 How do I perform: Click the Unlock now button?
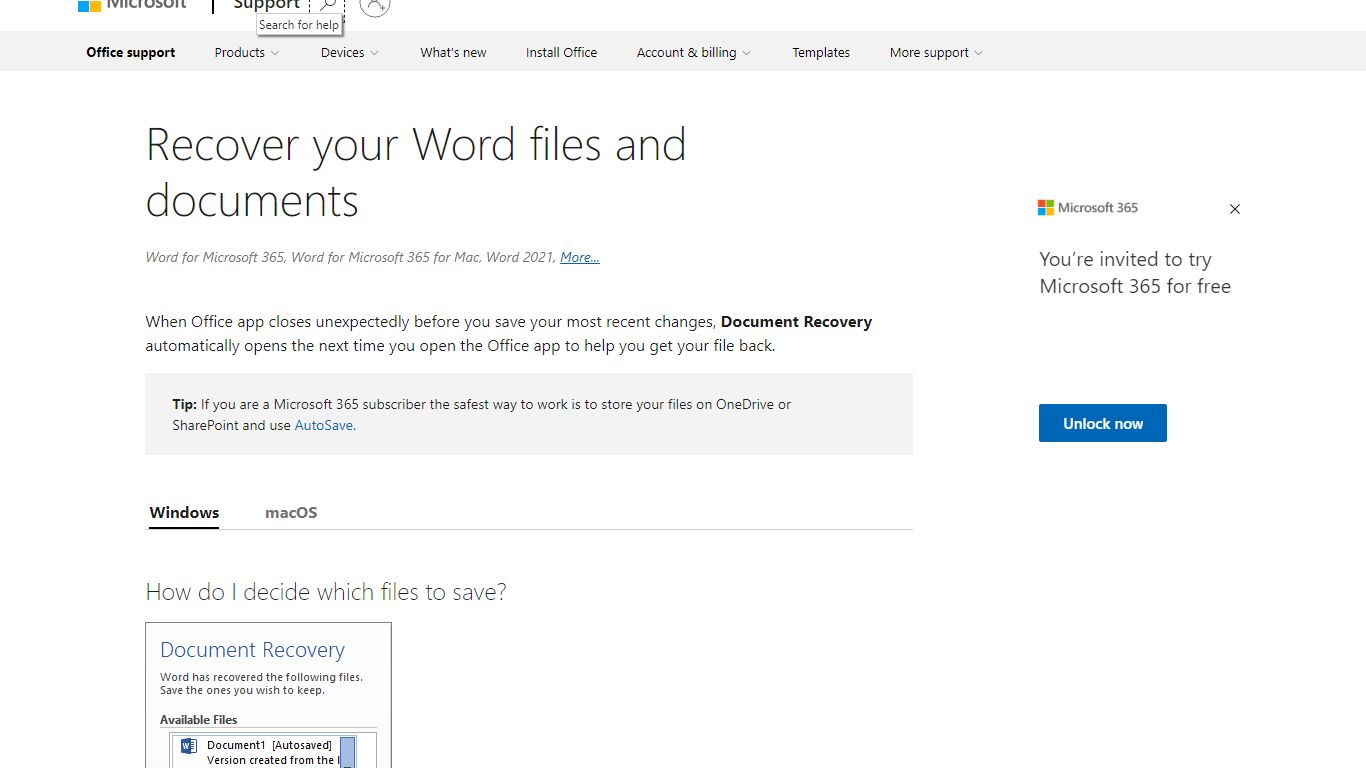pyautogui.click(x=1103, y=423)
